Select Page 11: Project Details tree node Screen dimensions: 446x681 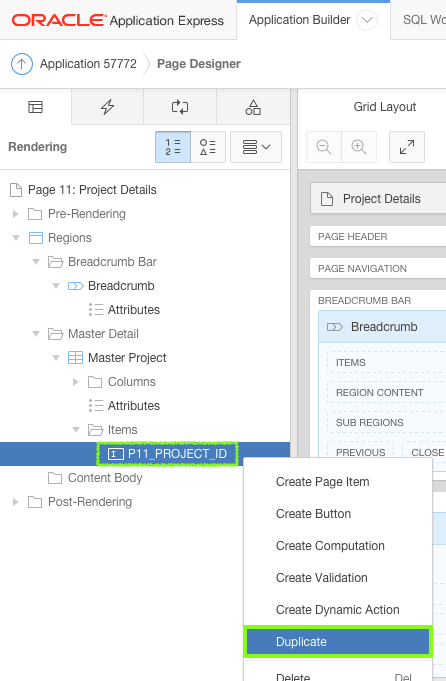pyautogui.click(x=92, y=190)
